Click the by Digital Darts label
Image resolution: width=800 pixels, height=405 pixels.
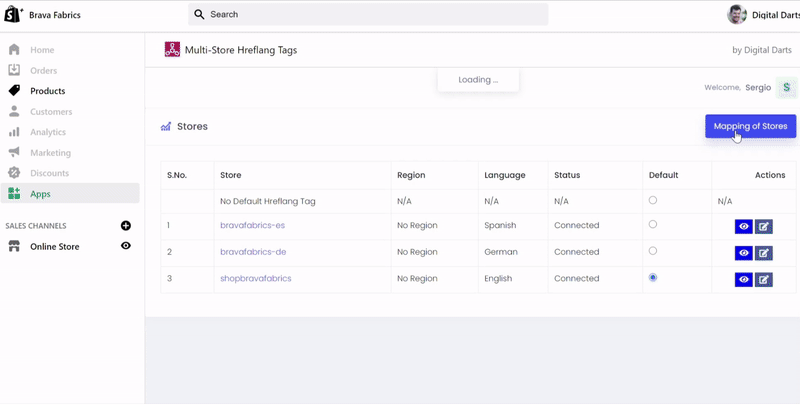point(762,50)
